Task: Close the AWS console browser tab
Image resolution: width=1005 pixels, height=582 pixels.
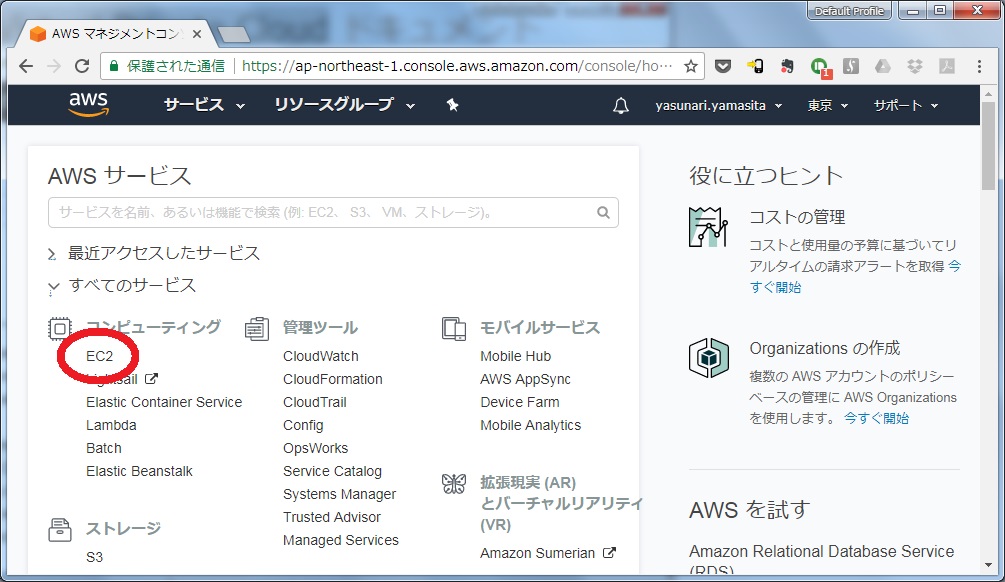Action: tap(197, 34)
